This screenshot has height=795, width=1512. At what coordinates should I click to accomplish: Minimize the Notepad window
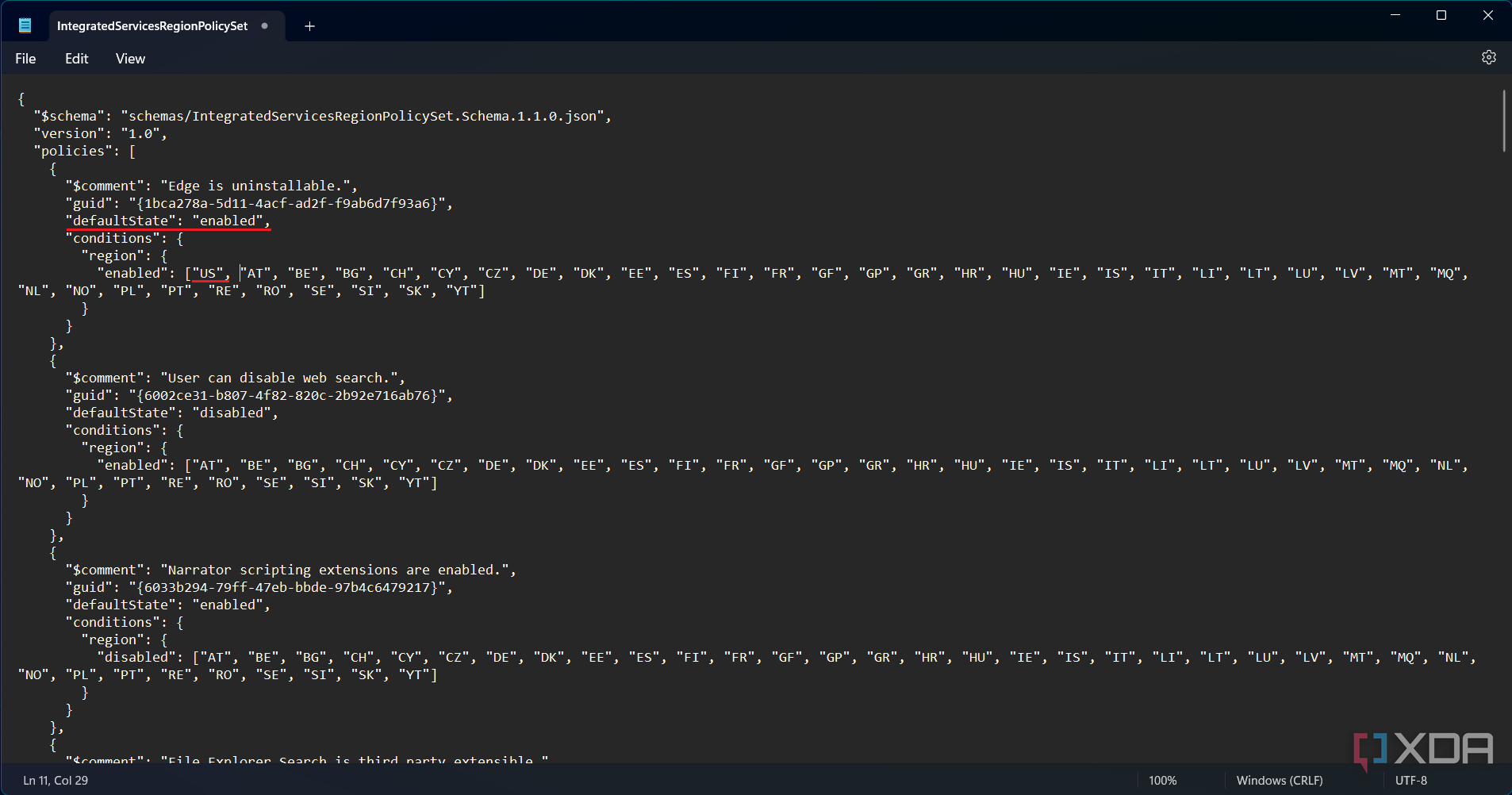[1395, 15]
